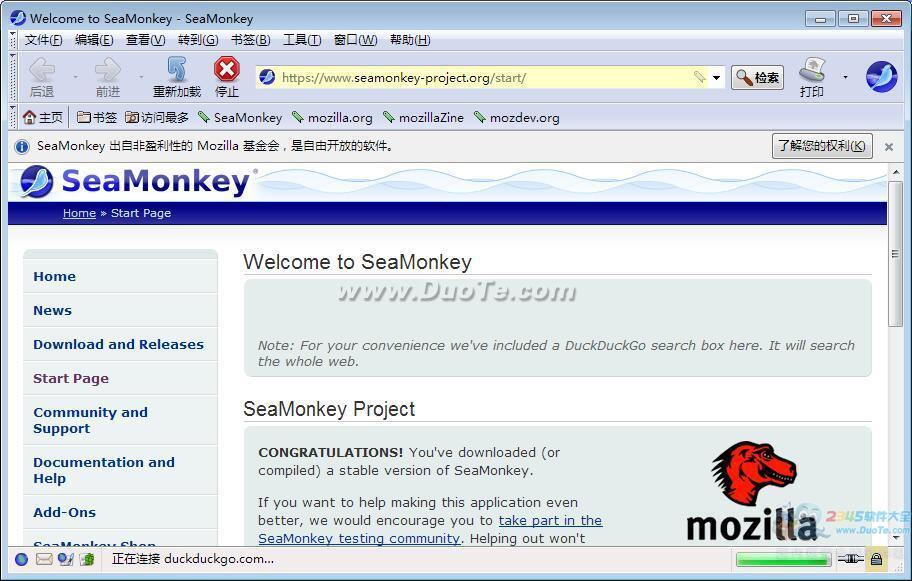Open the SeaMonkey bookmark in personal toolbar
912x581 pixels.
pos(240,117)
